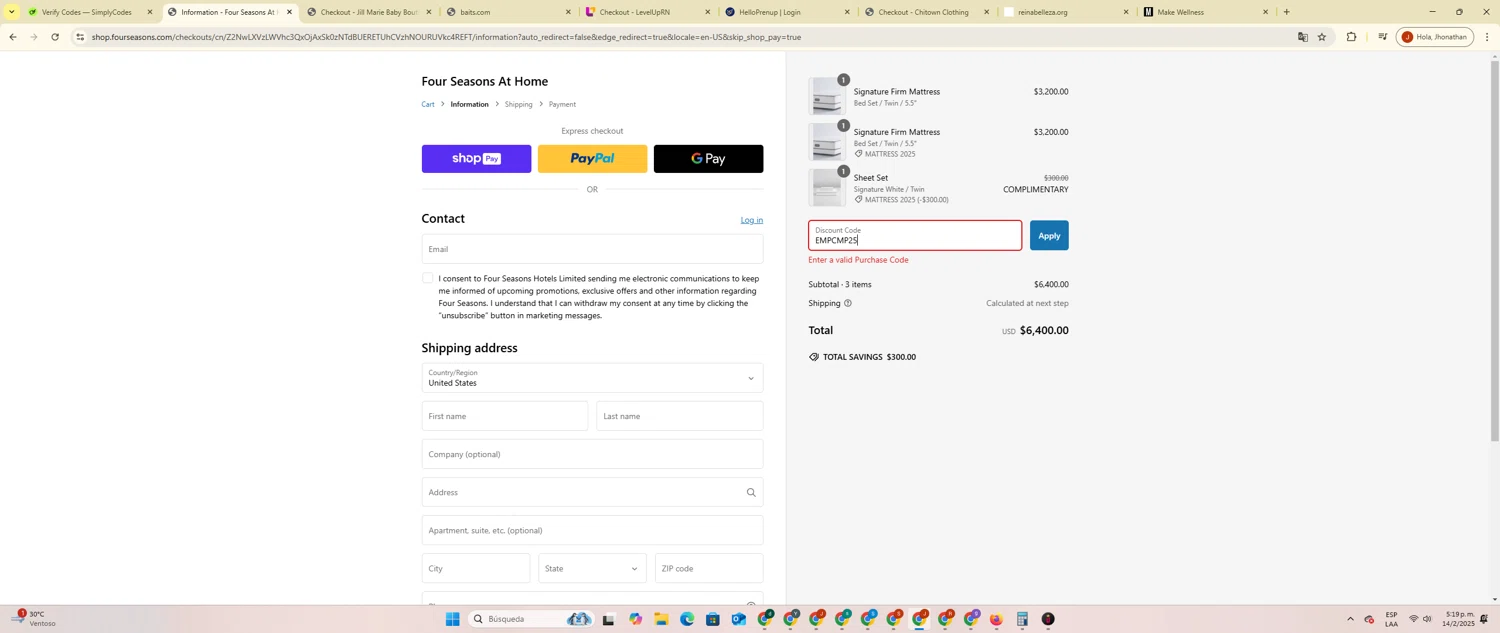Click the Shipping info help icon
This screenshot has width=1500, height=633.
(x=848, y=303)
